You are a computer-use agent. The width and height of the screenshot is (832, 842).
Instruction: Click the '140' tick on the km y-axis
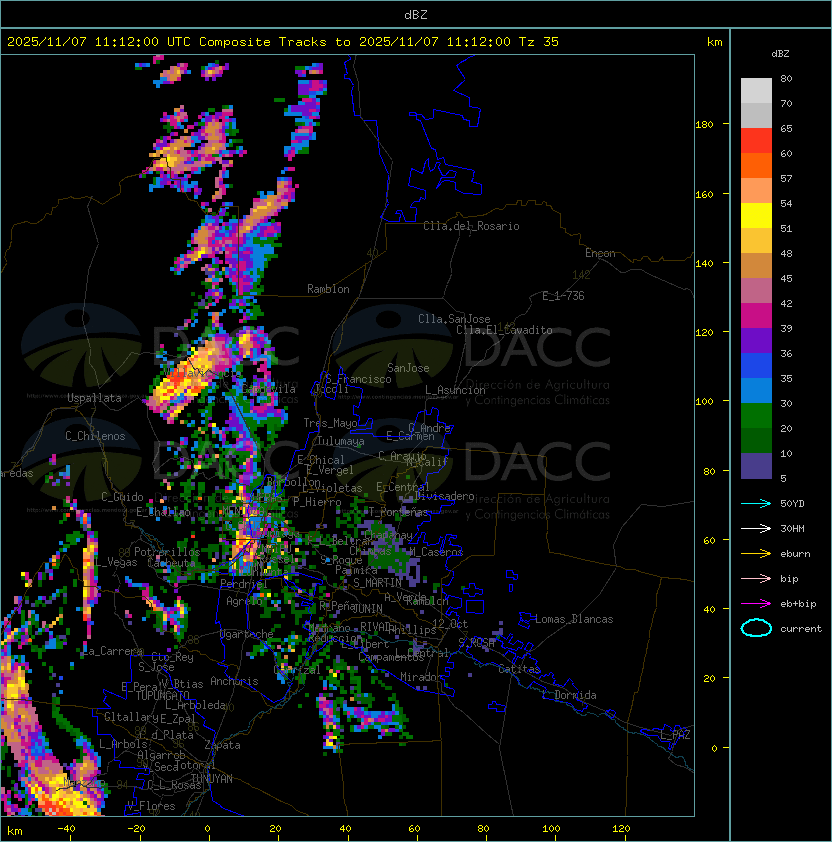point(704,263)
